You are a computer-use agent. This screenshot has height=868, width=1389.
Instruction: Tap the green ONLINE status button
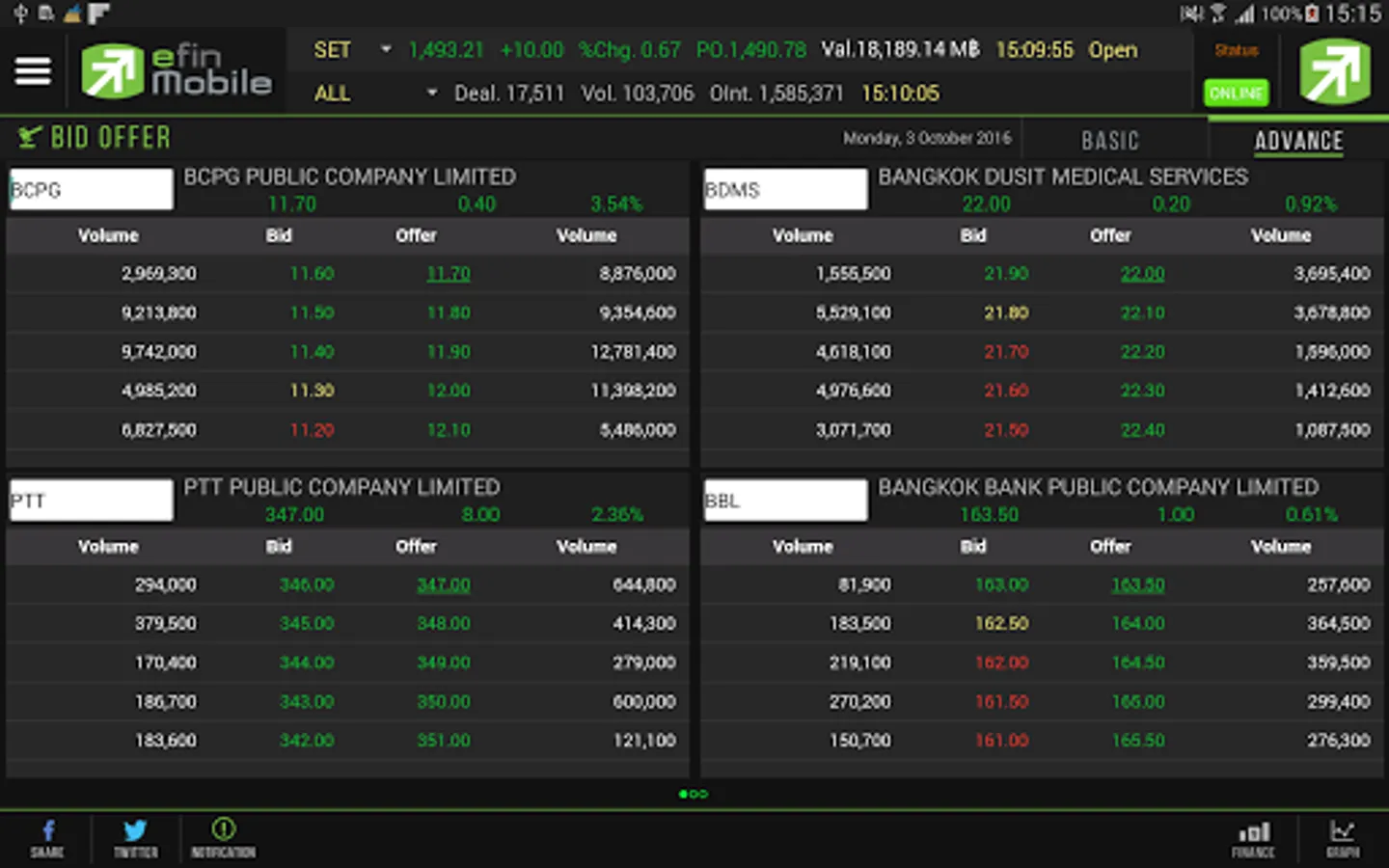pyautogui.click(x=1237, y=94)
